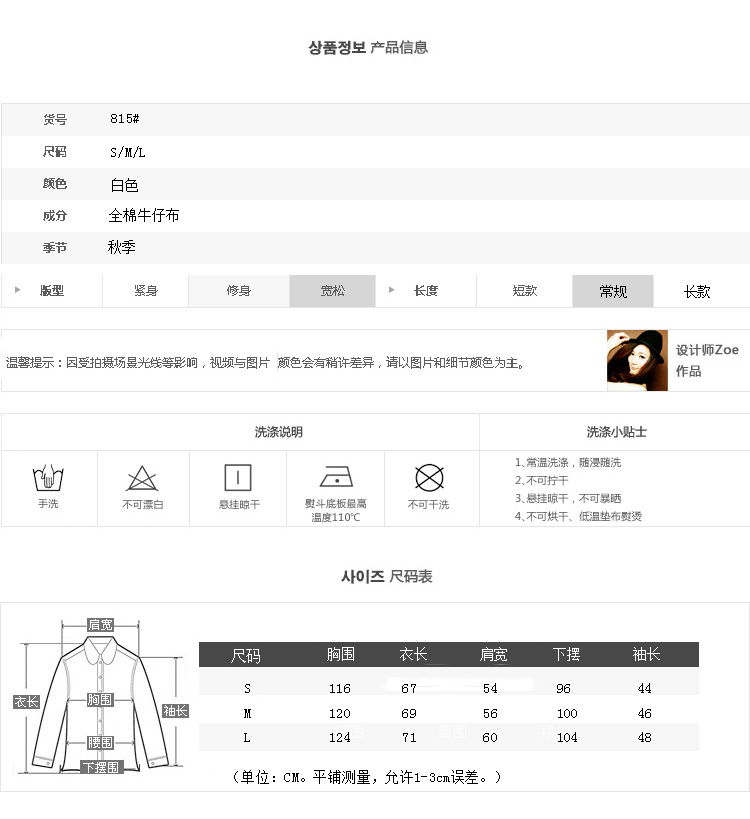Click the 胸围 label on shirt diagram
The height and width of the screenshot is (819, 750).
tap(100, 699)
